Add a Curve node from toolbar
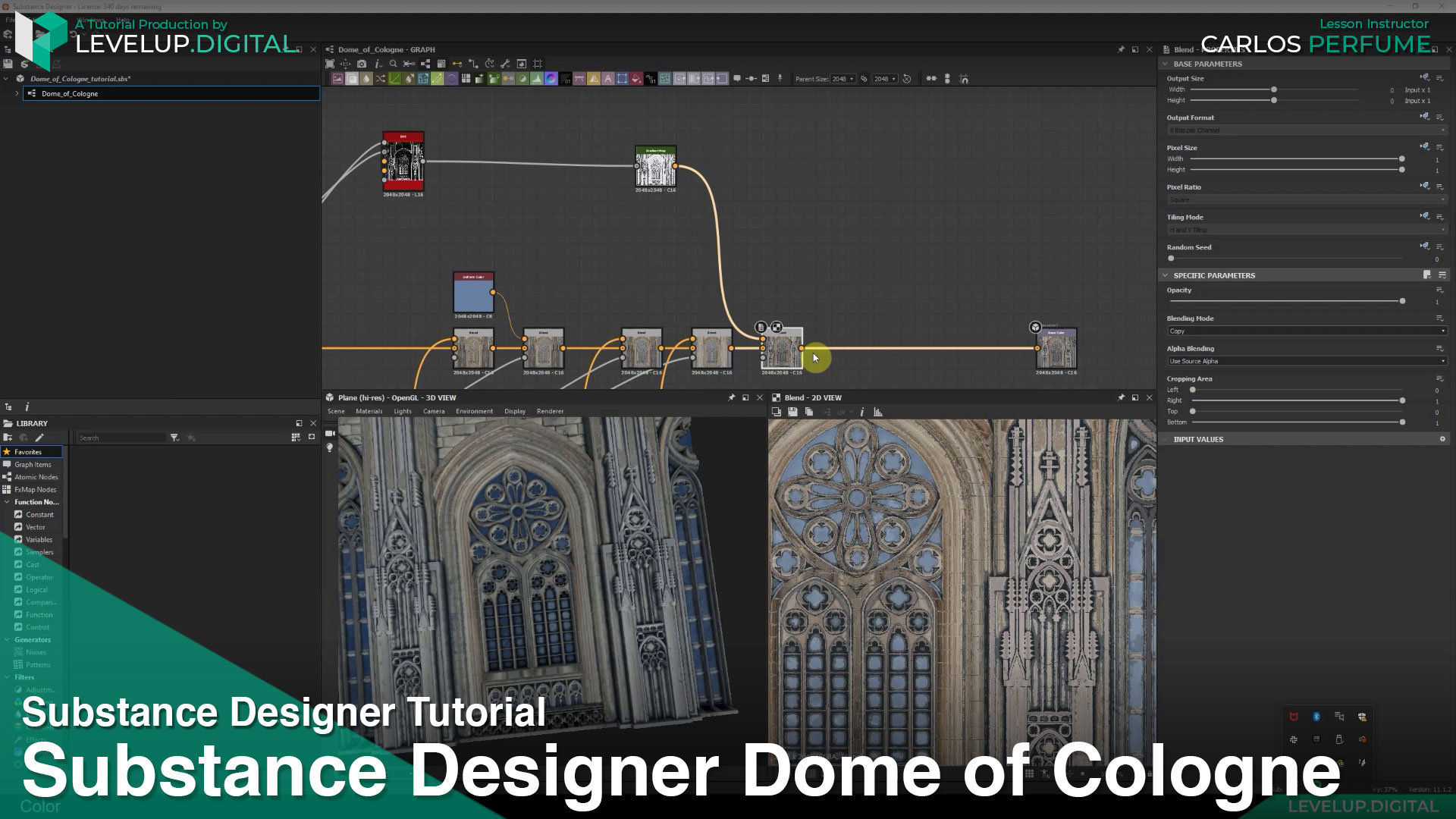Image resolution: width=1456 pixels, height=819 pixels. (x=394, y=79)
